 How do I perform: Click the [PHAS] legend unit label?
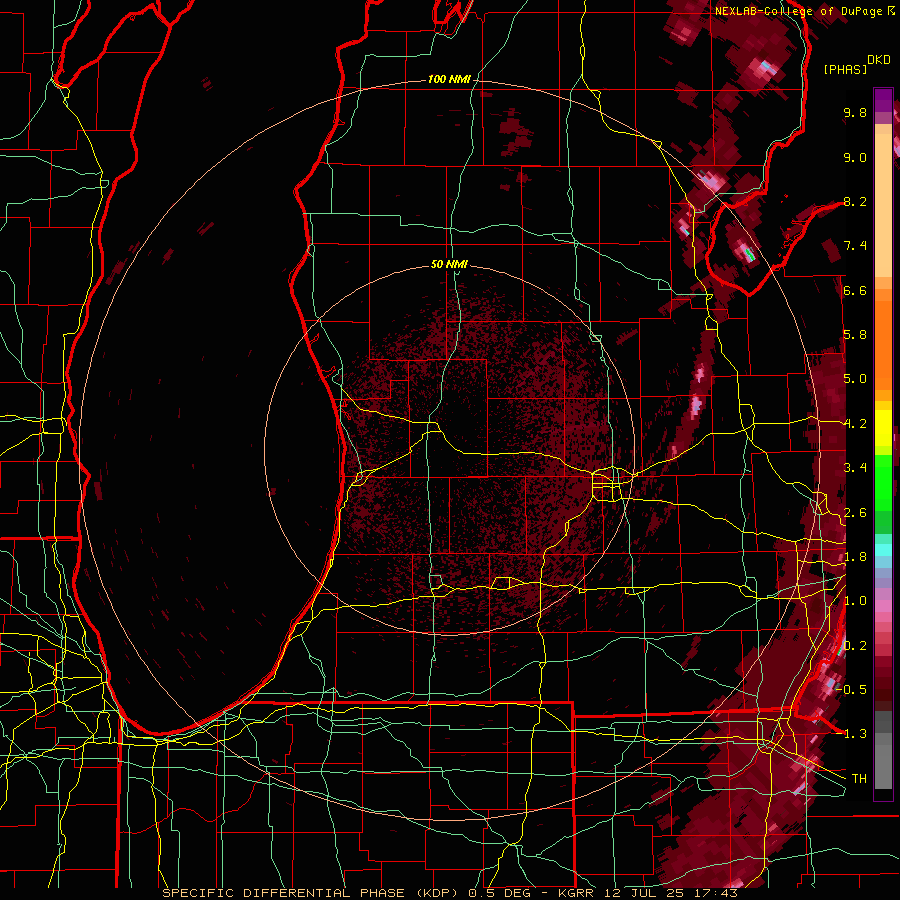point(845,70)
